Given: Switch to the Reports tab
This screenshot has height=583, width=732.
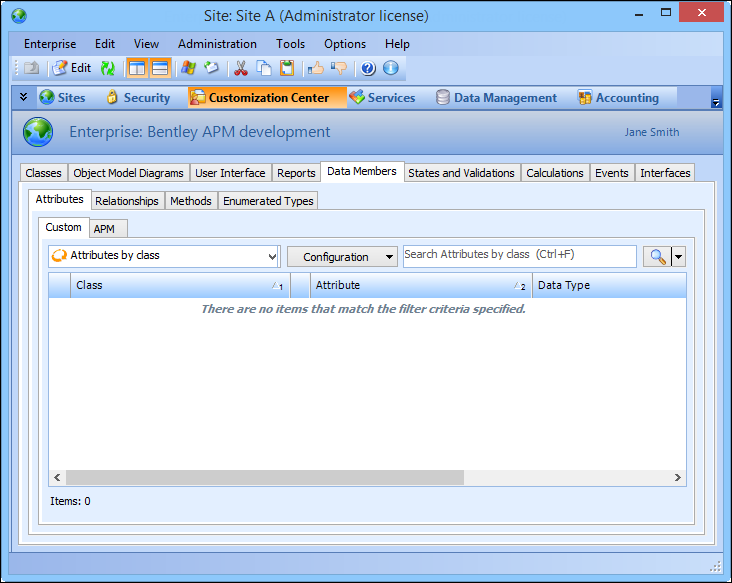Looking at the screenshot, I should point(296,173).
